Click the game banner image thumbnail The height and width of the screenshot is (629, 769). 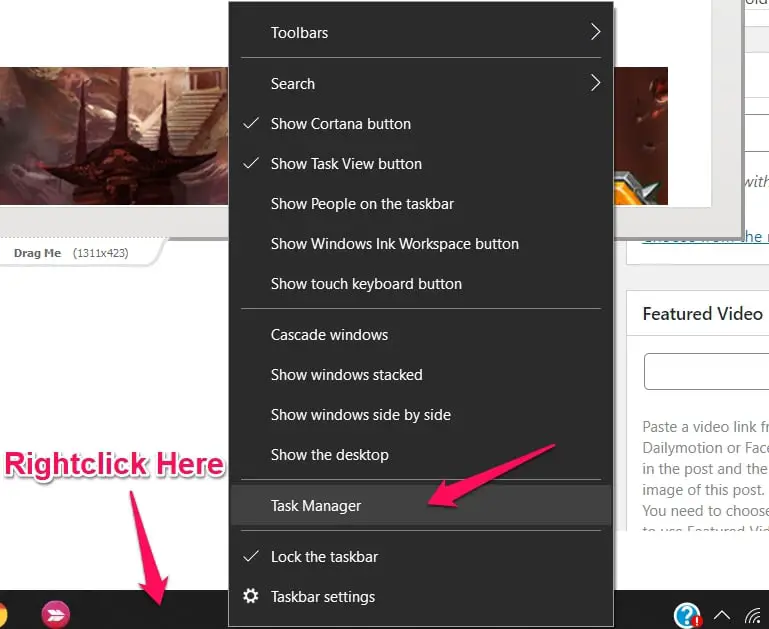[114, 136]
